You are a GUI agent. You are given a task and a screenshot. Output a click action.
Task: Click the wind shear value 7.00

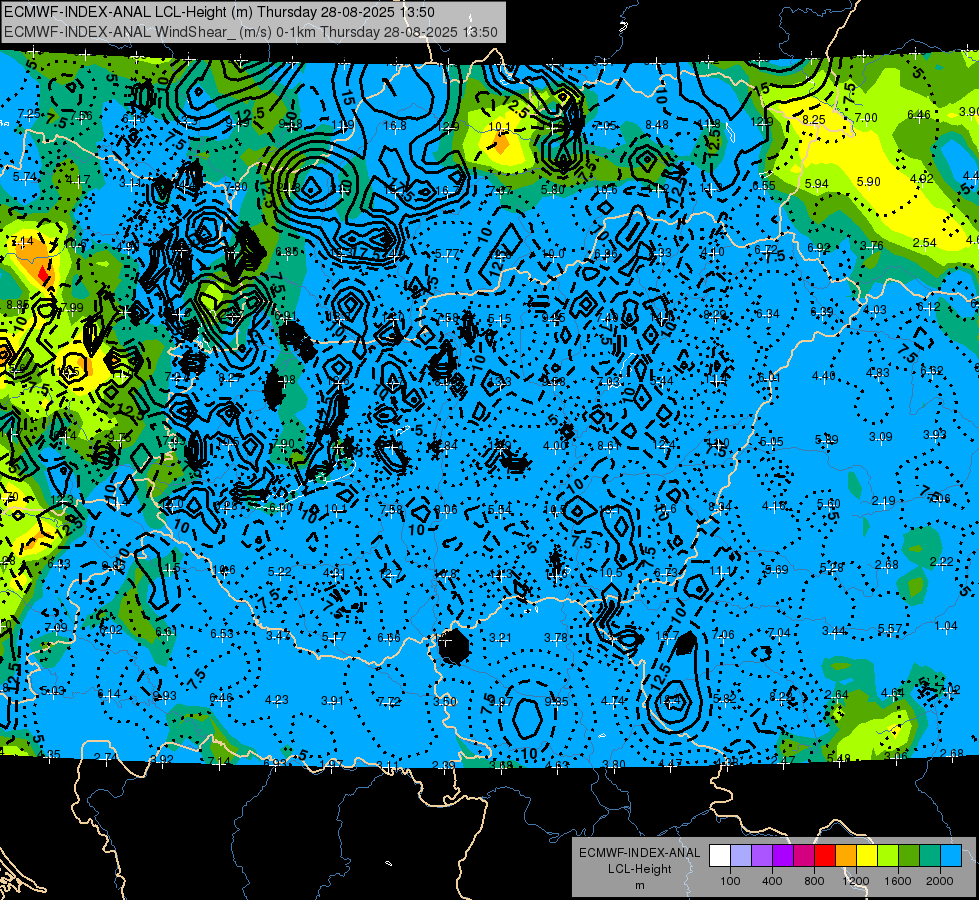point(866,117)
